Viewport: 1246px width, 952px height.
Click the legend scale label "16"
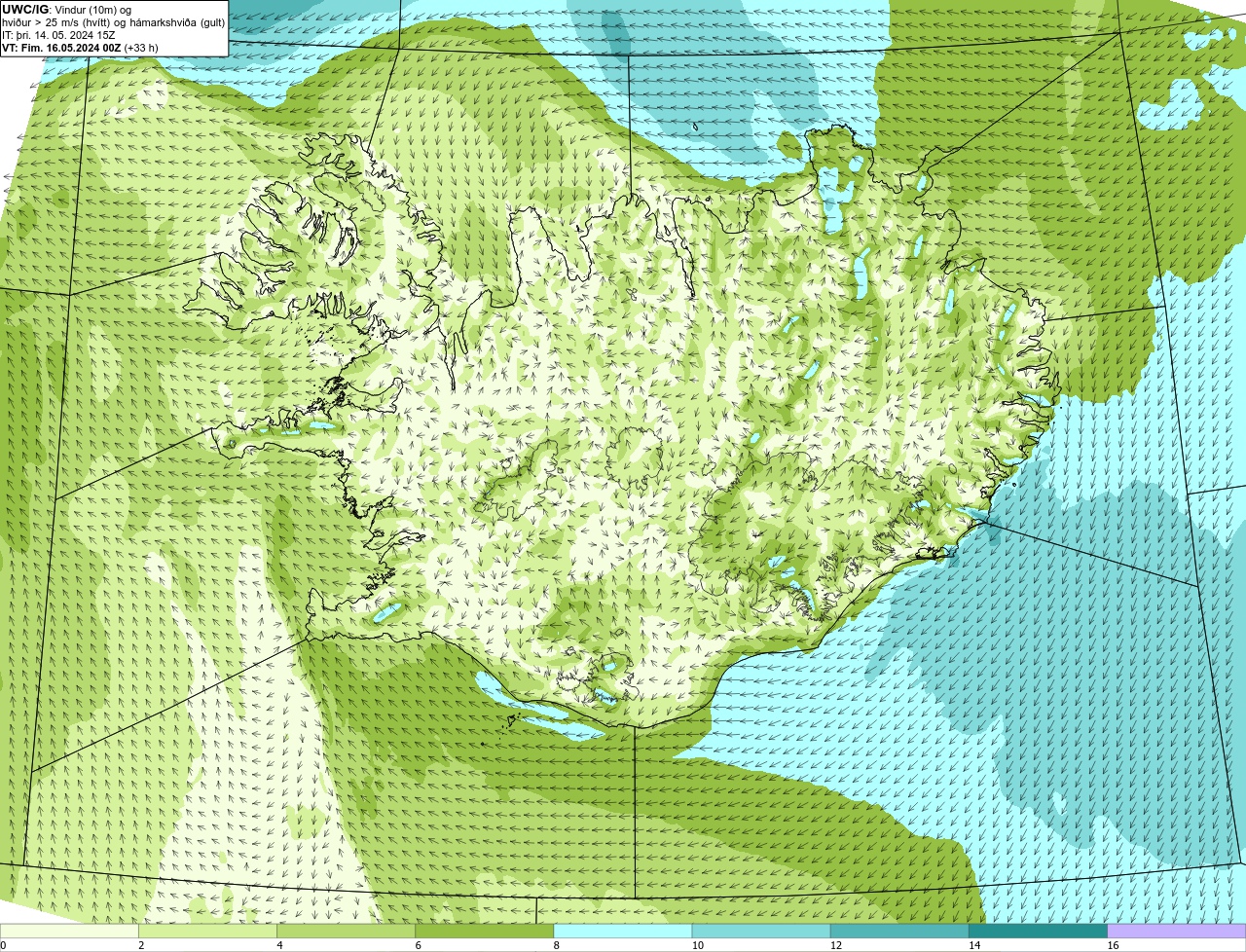(x=1112, y=945)
